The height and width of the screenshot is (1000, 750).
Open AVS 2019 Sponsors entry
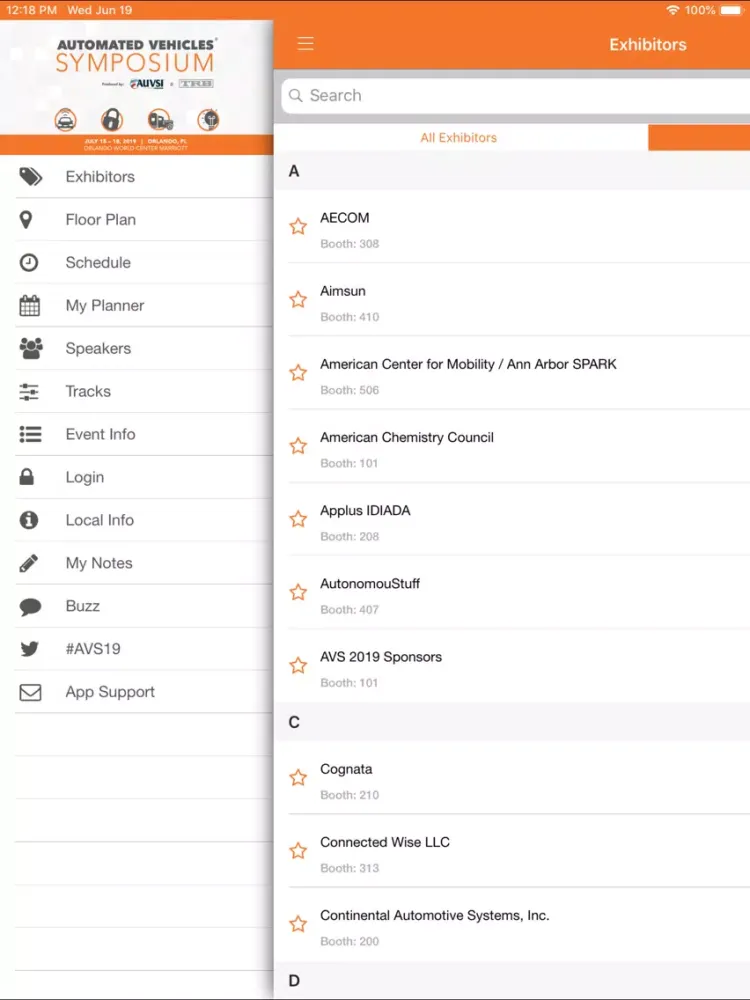pyautogui.click(x=512, y=666)
